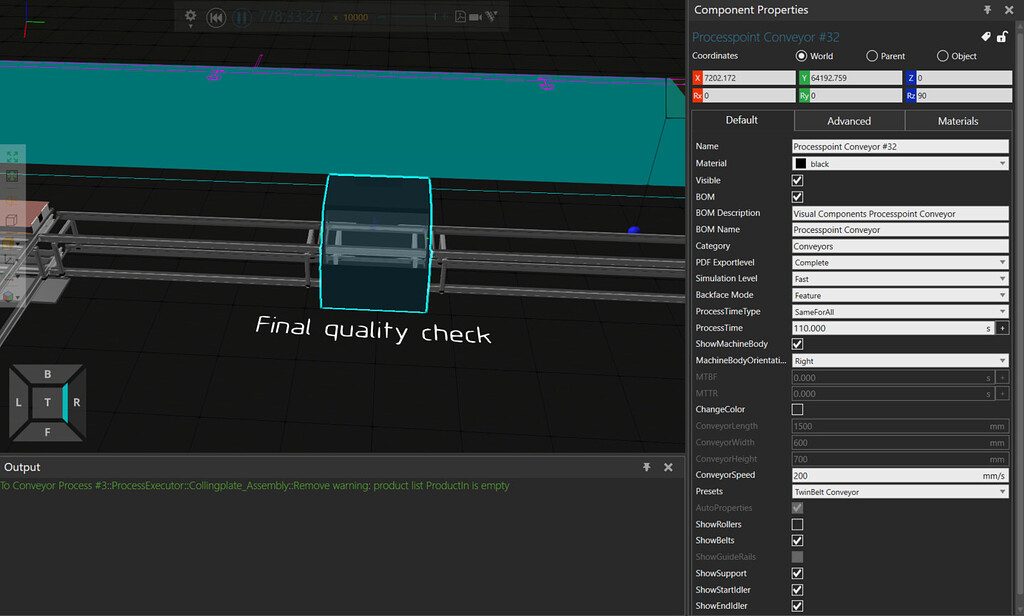Enable the ChangeColor checkbox
Screen dimensions: 1024x616
(797, 409)
